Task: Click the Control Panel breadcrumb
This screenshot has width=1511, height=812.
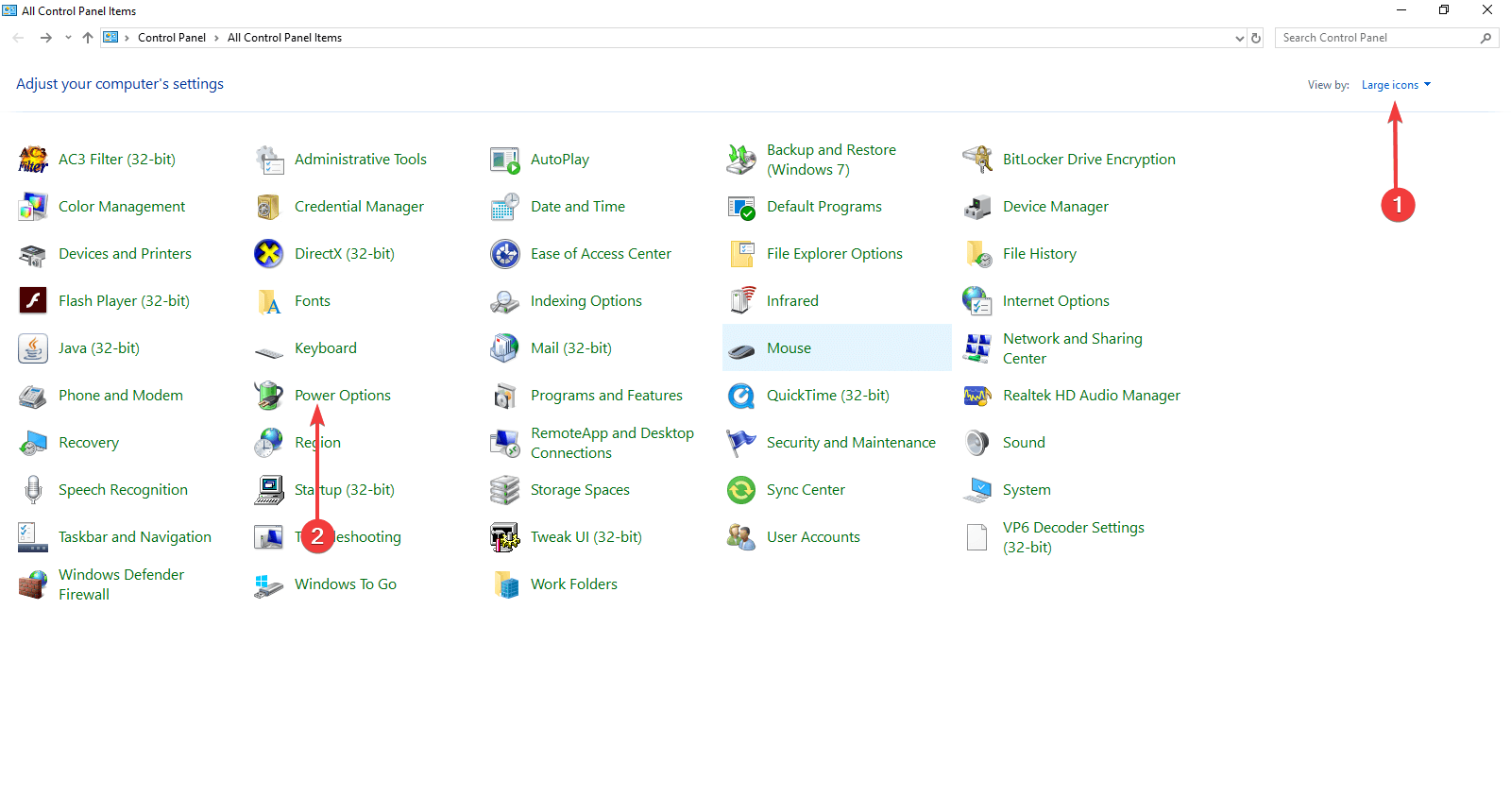Action: click(x=172, y=38)
